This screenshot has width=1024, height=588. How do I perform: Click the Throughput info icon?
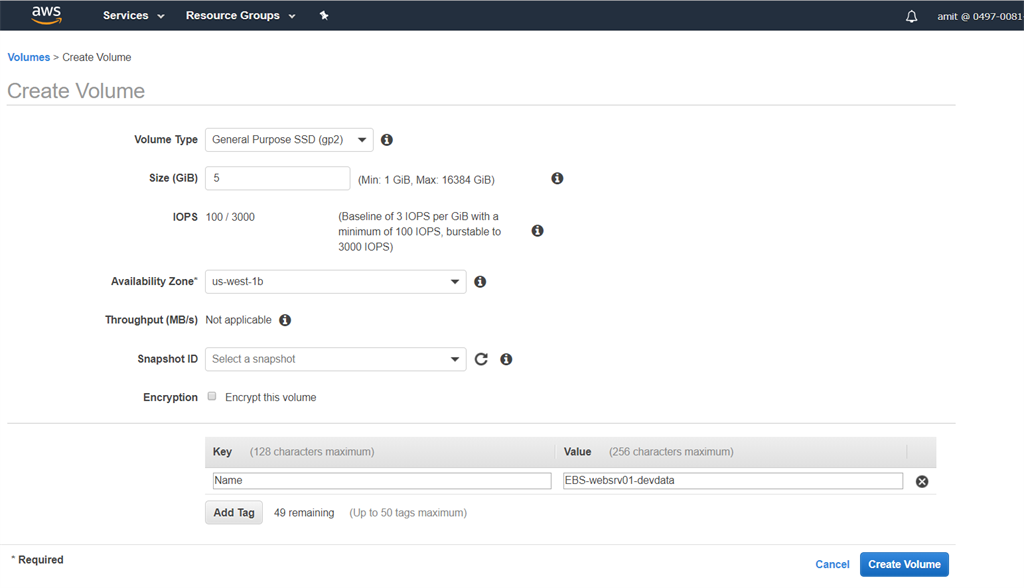click(285, 320)
